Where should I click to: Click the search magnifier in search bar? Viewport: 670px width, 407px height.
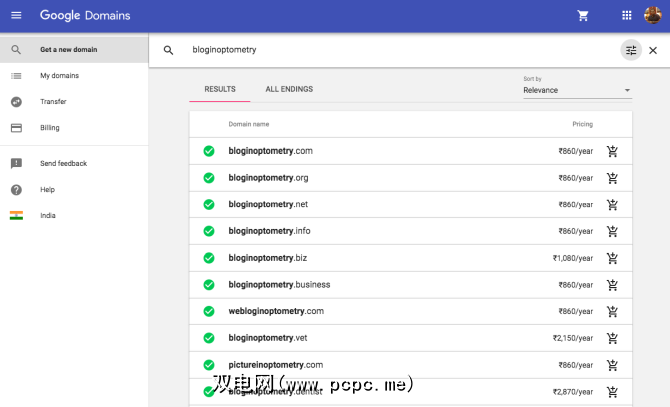[168, 50]
